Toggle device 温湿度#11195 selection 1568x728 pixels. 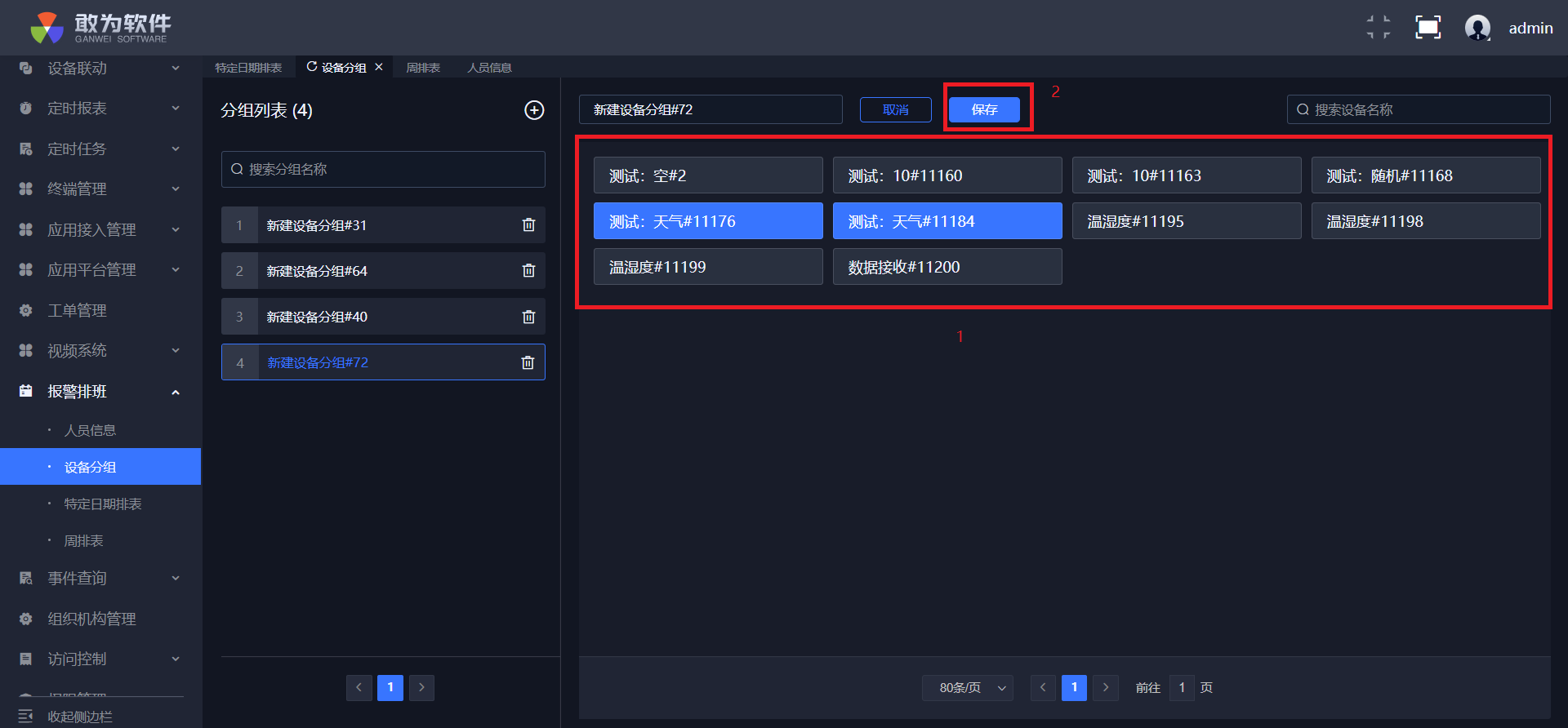1187,221
